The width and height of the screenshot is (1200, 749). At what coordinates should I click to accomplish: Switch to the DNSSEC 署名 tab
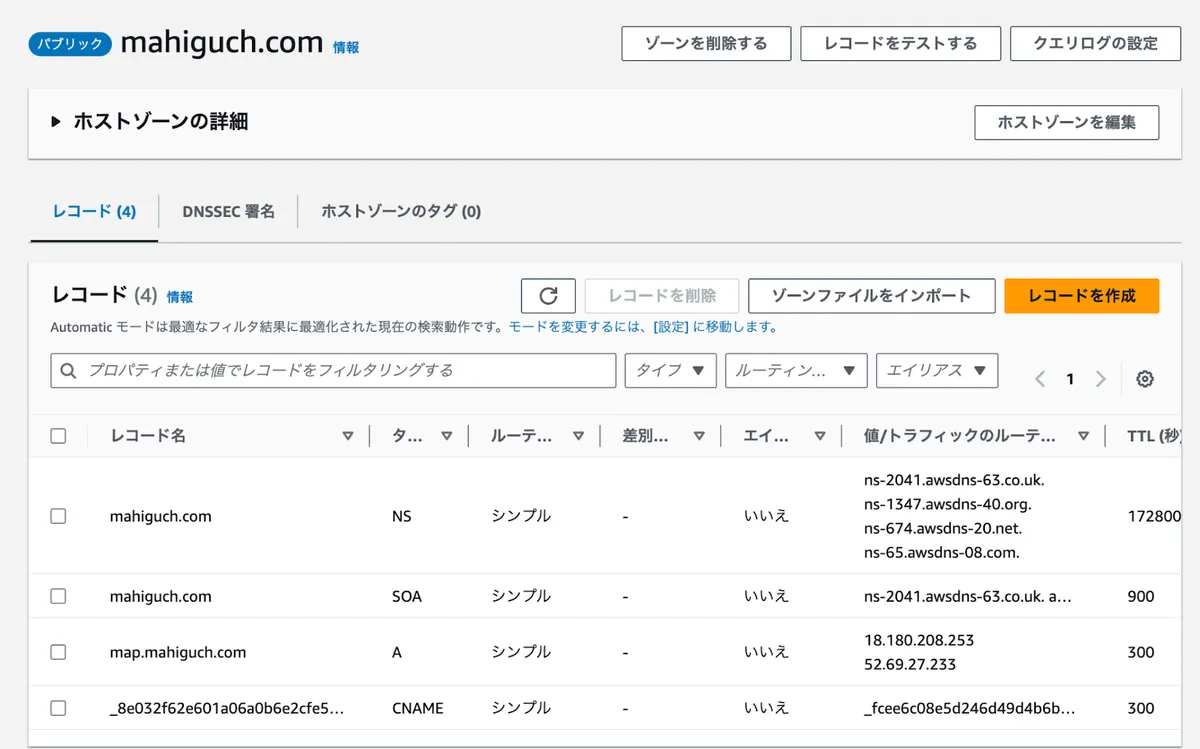pos(228,211)
